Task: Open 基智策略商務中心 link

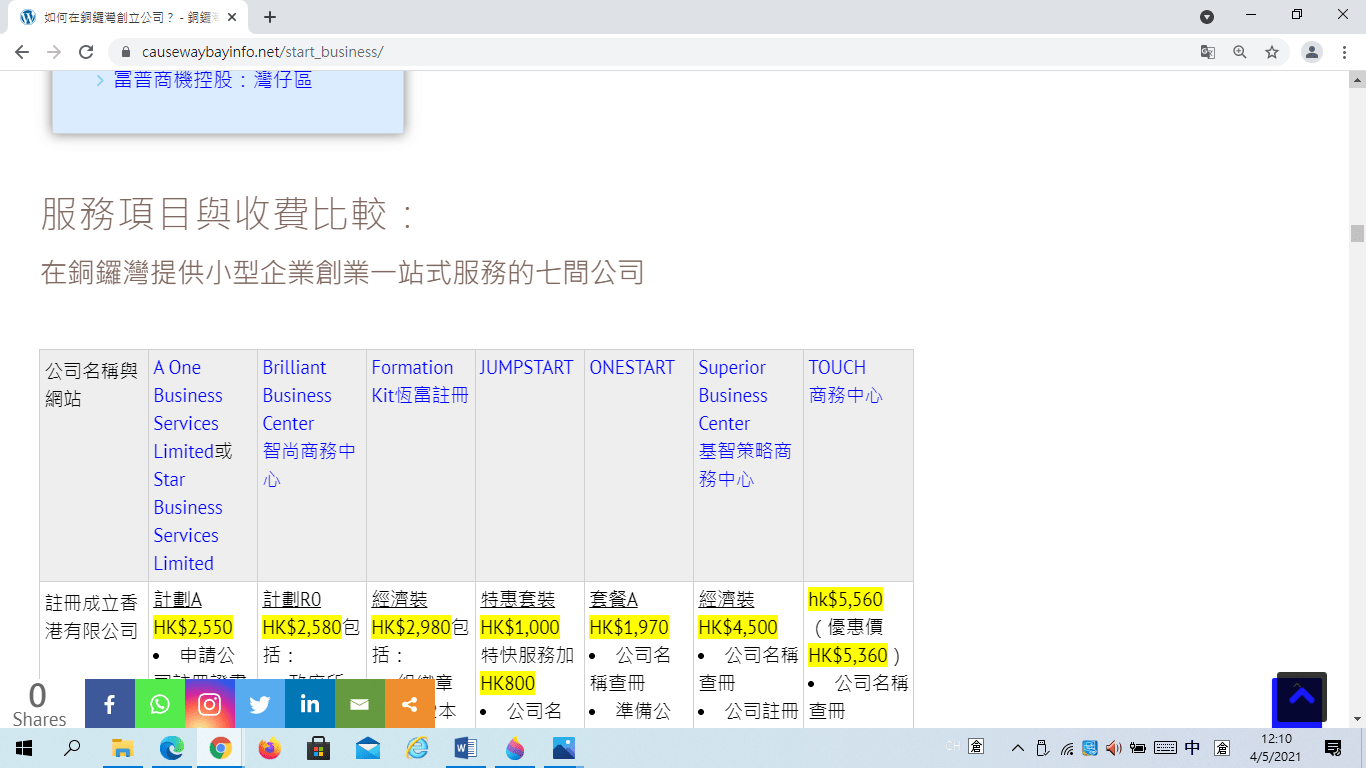Action: 745,465
